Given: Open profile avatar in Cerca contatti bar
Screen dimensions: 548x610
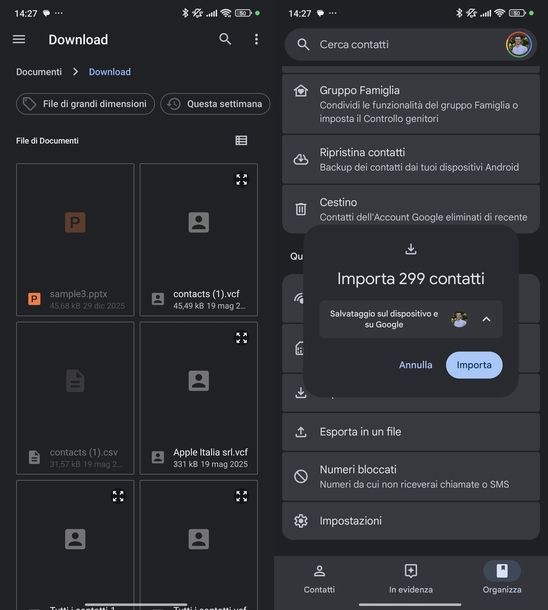Looking at the screenshot, I should point(519,44).
